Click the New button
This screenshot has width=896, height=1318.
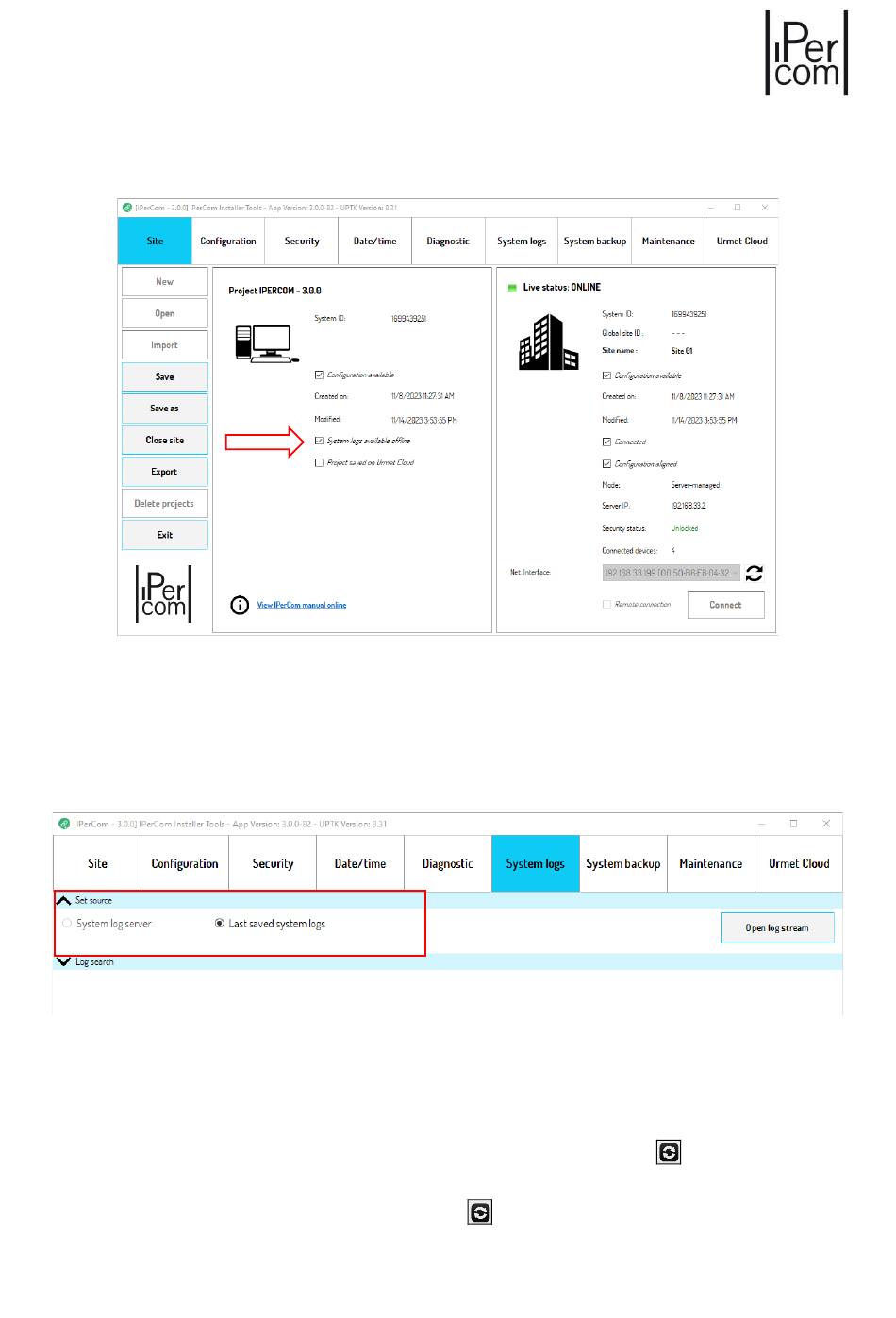tap(165, 282)
